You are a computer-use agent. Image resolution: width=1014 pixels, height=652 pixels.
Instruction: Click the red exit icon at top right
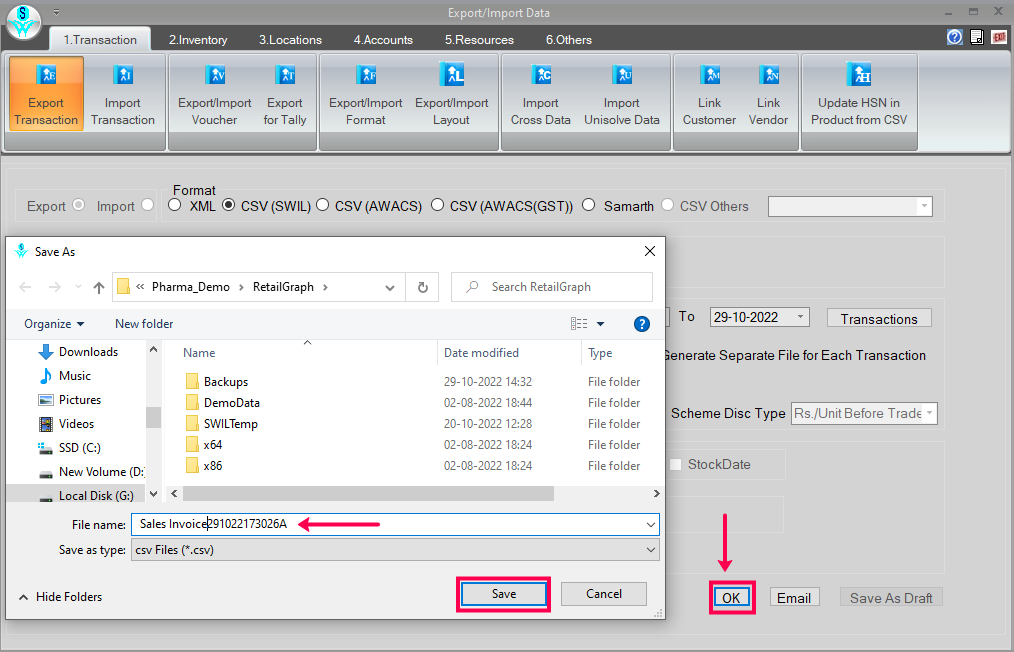coord(999,37)
